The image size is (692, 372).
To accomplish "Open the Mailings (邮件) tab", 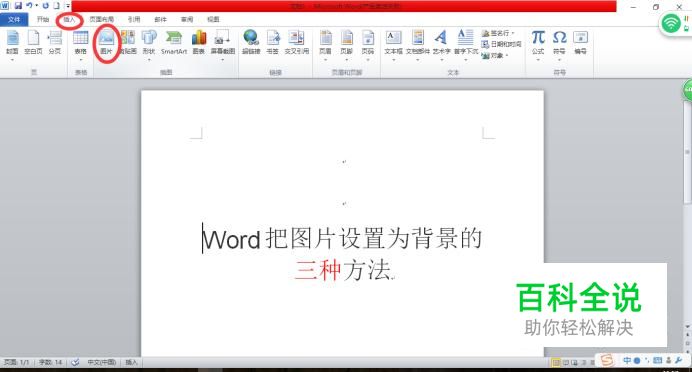I will [161, 19].
